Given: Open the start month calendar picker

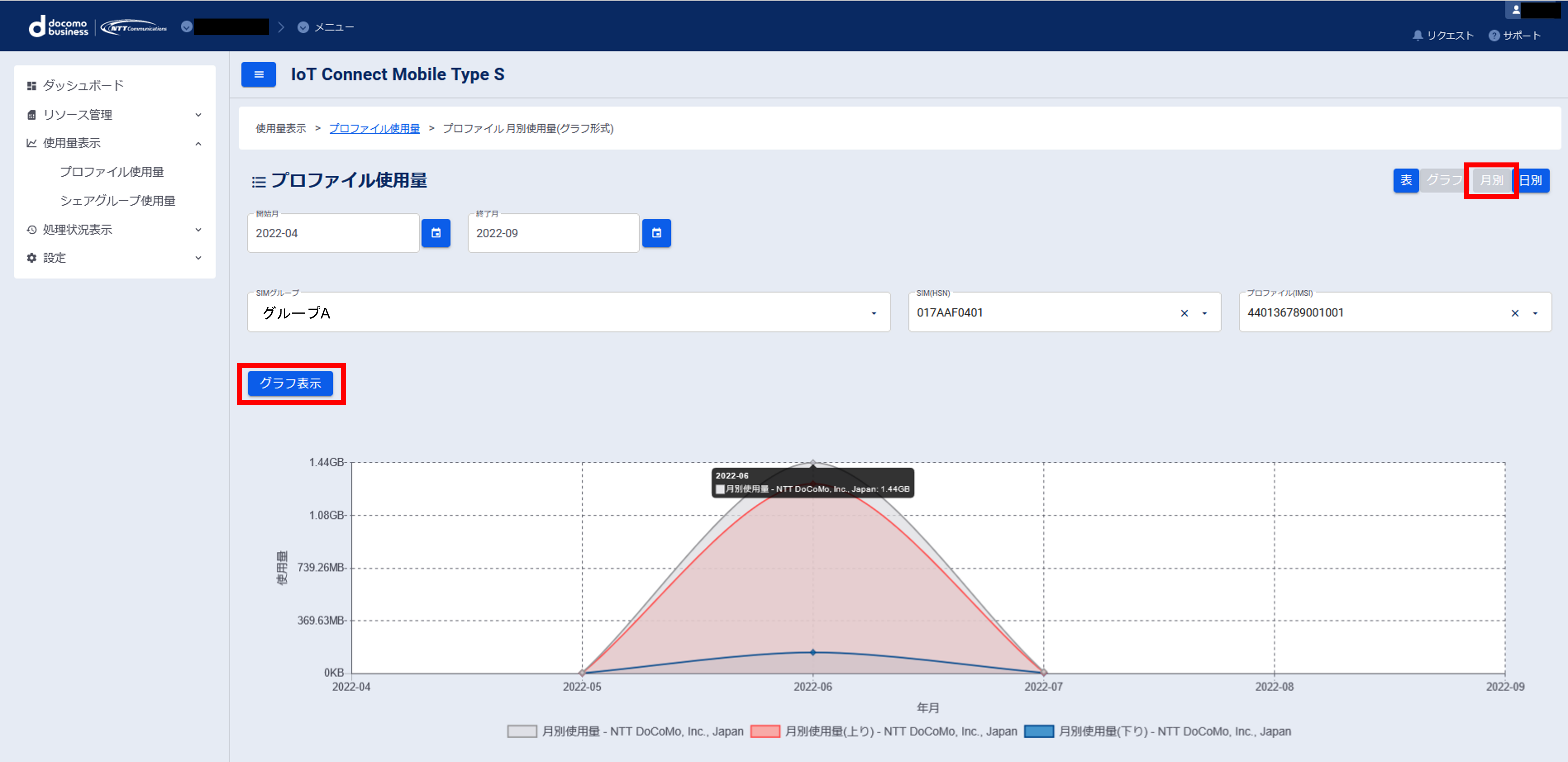Looking at the screenshot, I should [x=436, y=233].
